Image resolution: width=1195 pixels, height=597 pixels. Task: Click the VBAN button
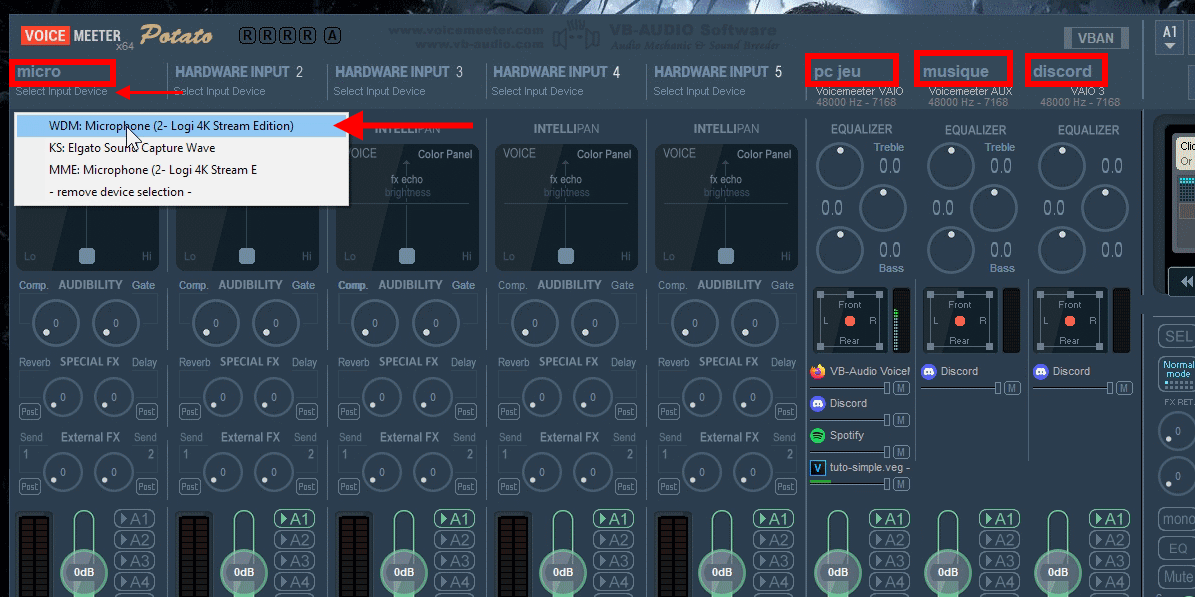pos(1096,39)
